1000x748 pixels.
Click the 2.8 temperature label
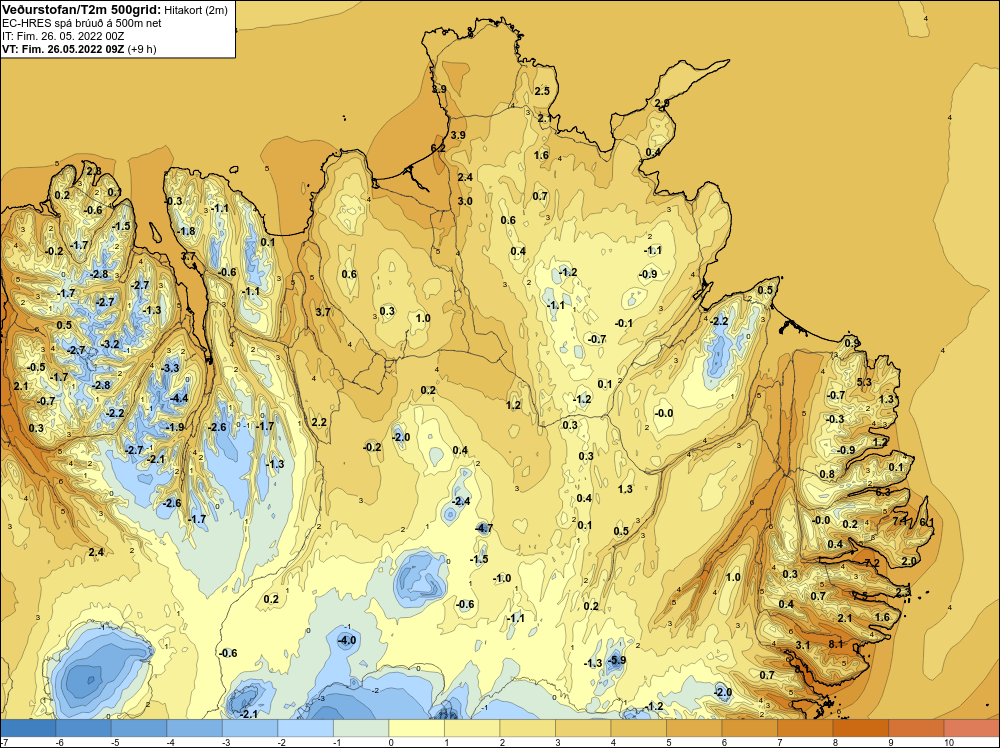94,171
